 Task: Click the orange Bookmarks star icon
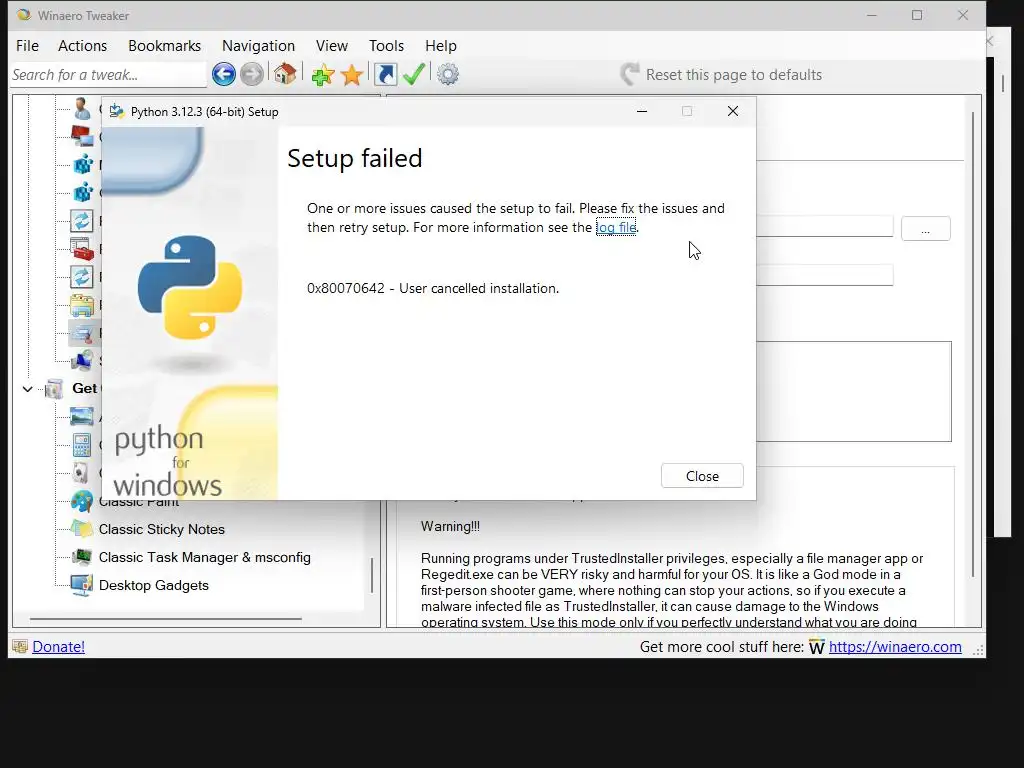351,75
